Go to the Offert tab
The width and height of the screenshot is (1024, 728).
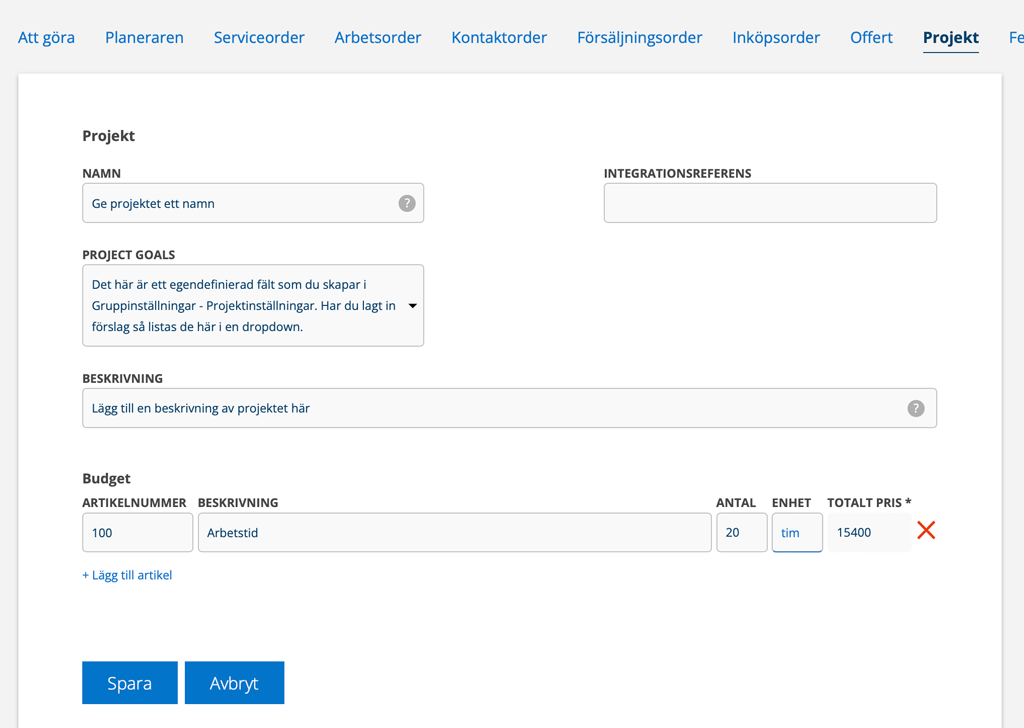pyautogui.click(x=871, y=37)
